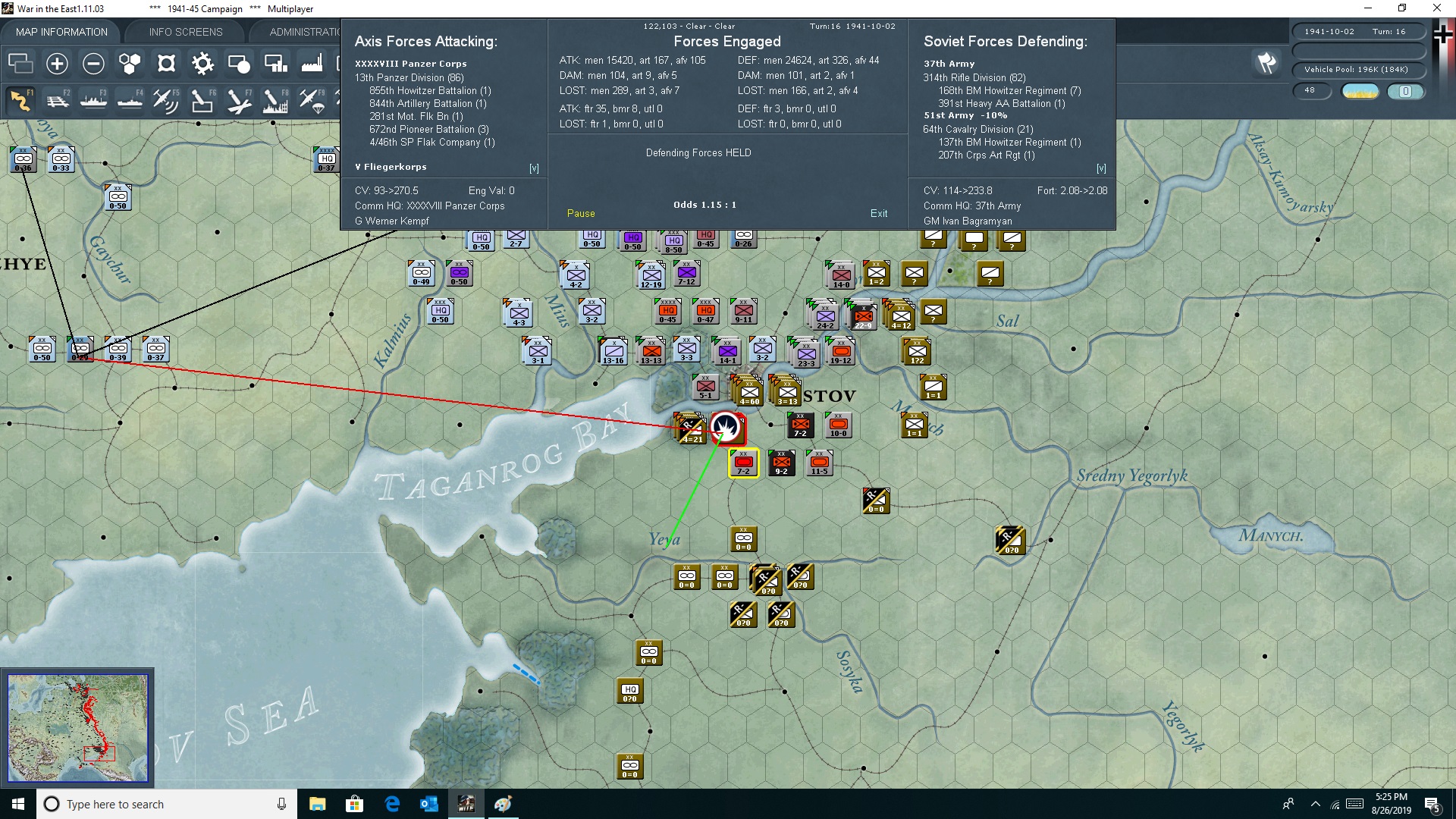Select the F2 rail movement mode
Image resolution: width=1456 pixels, height=819 pixels.
[x=57, y=101]
